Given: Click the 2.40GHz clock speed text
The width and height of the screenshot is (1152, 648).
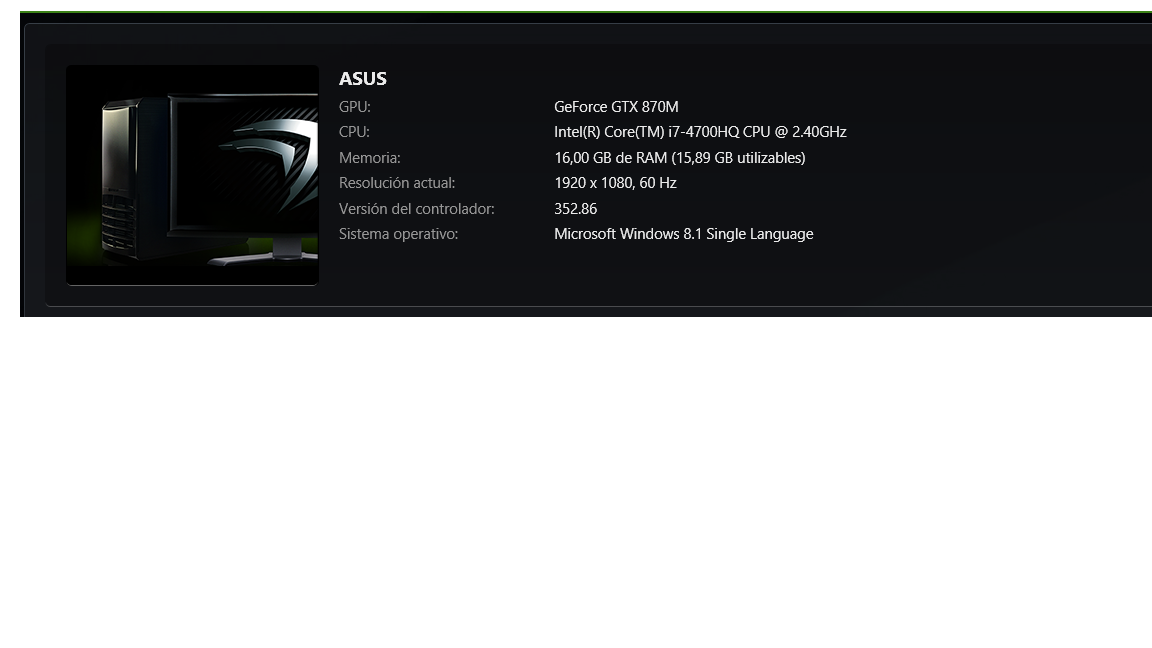Looking at the screenshot, I should click(819, 132).
